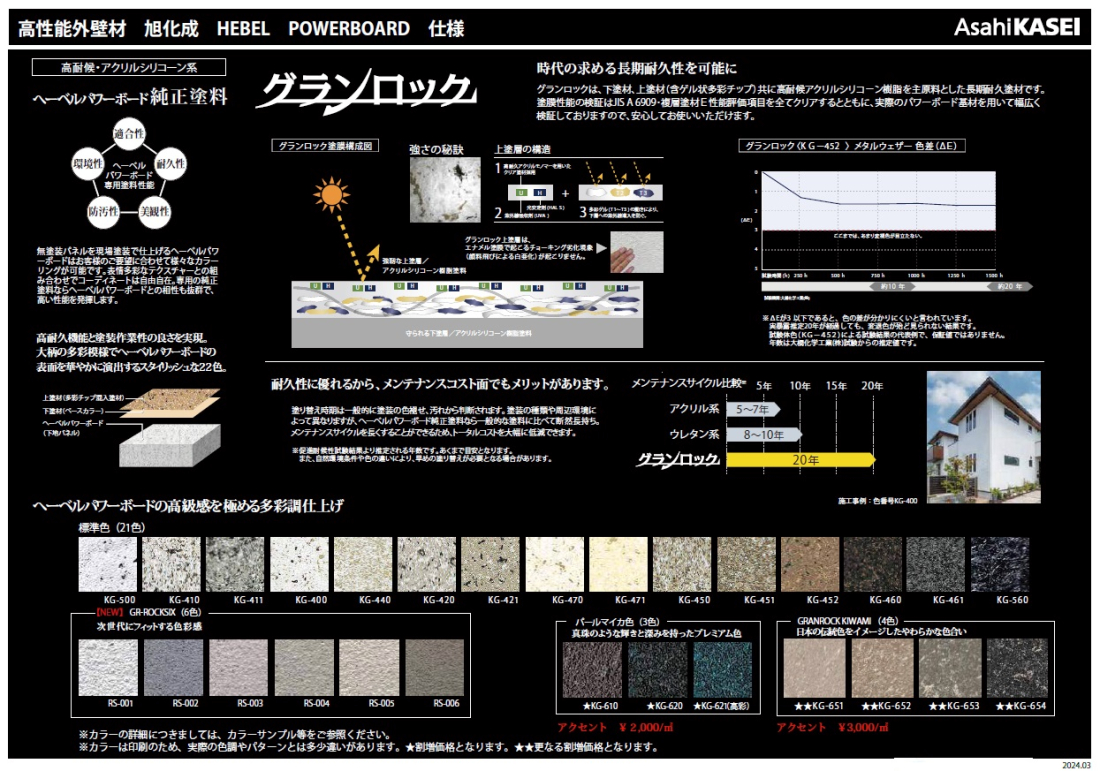Pick the KG-471 cream swatch

[x=618, y=565]
